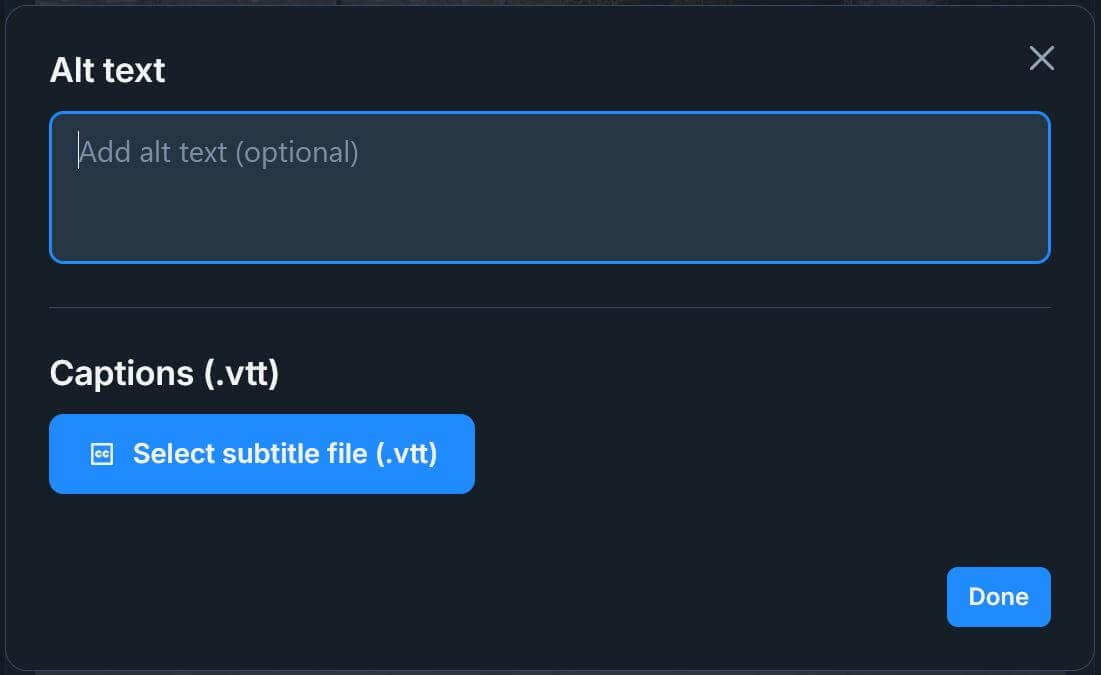Click the empty bottom area of the alt text box
1101x675 pixels.
click(549, 235)
